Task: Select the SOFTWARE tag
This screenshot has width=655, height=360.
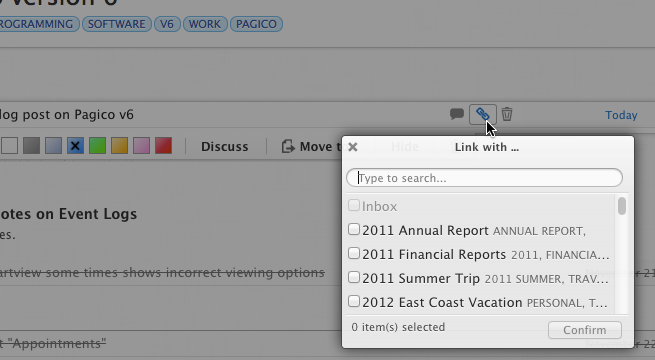Action: pyautogui.click(x=117, y=24)
